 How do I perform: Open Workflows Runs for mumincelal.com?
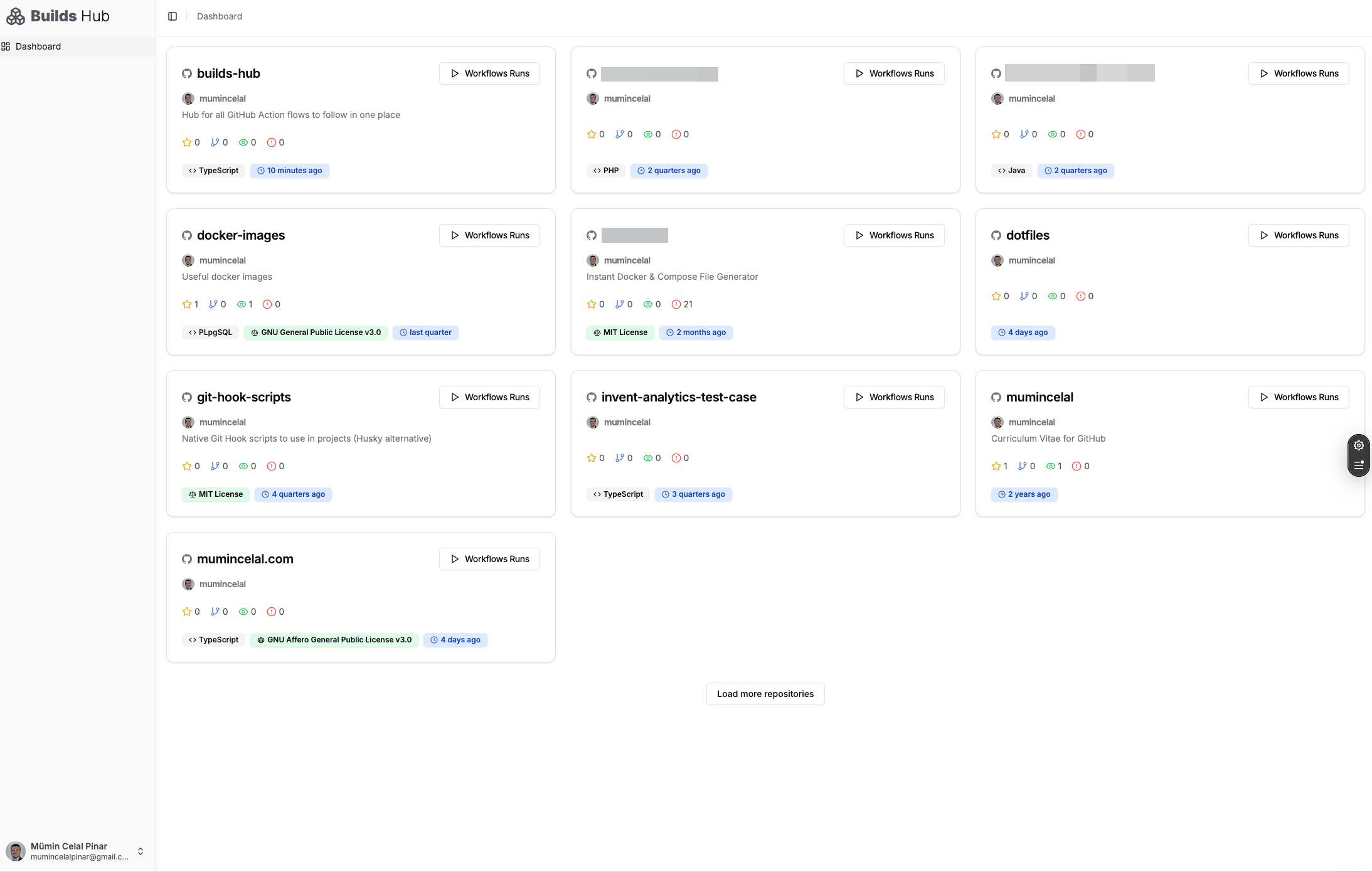[x=489, y=559]
